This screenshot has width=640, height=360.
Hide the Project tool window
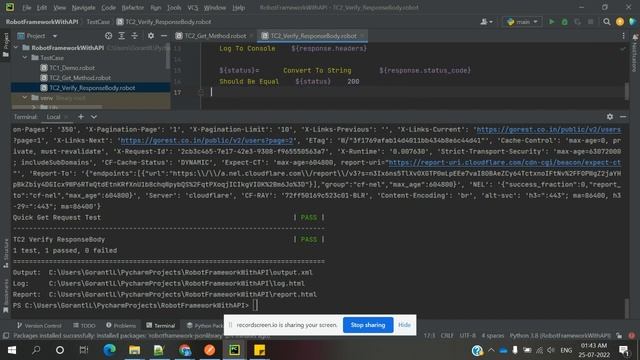[164, 36]
